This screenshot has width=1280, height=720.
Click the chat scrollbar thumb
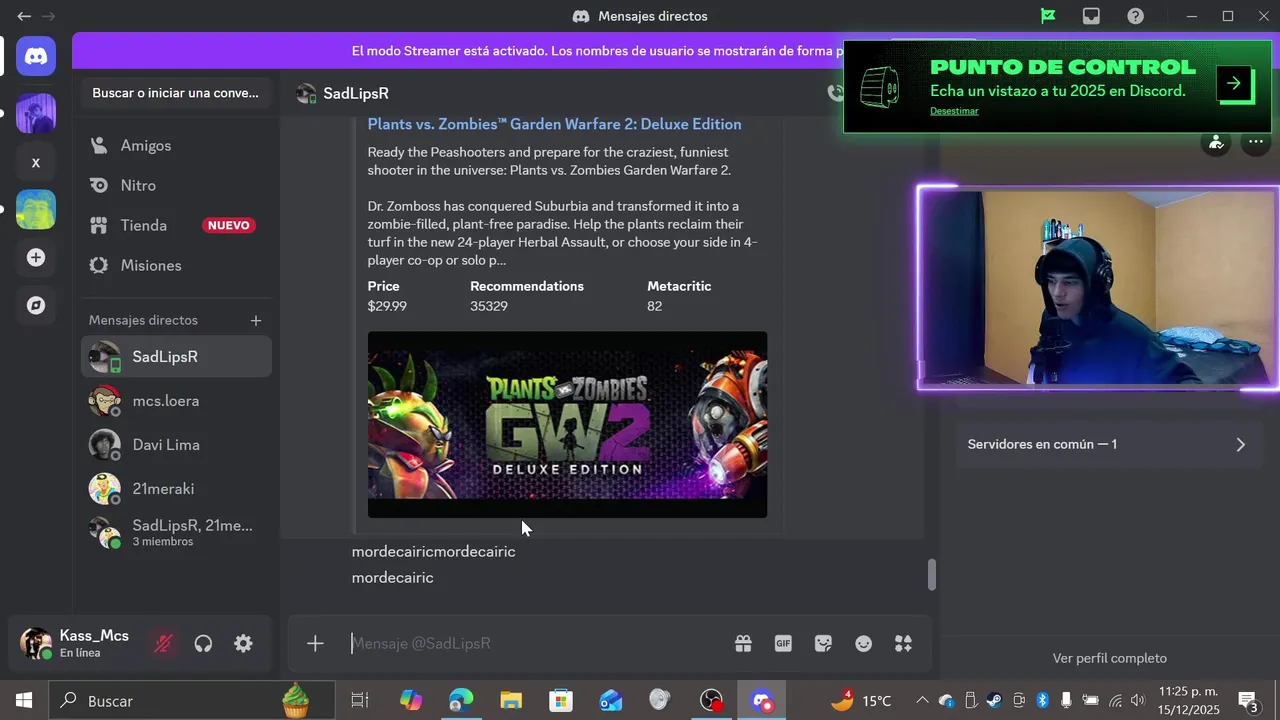pyautogui.click(x=932, y=574)
